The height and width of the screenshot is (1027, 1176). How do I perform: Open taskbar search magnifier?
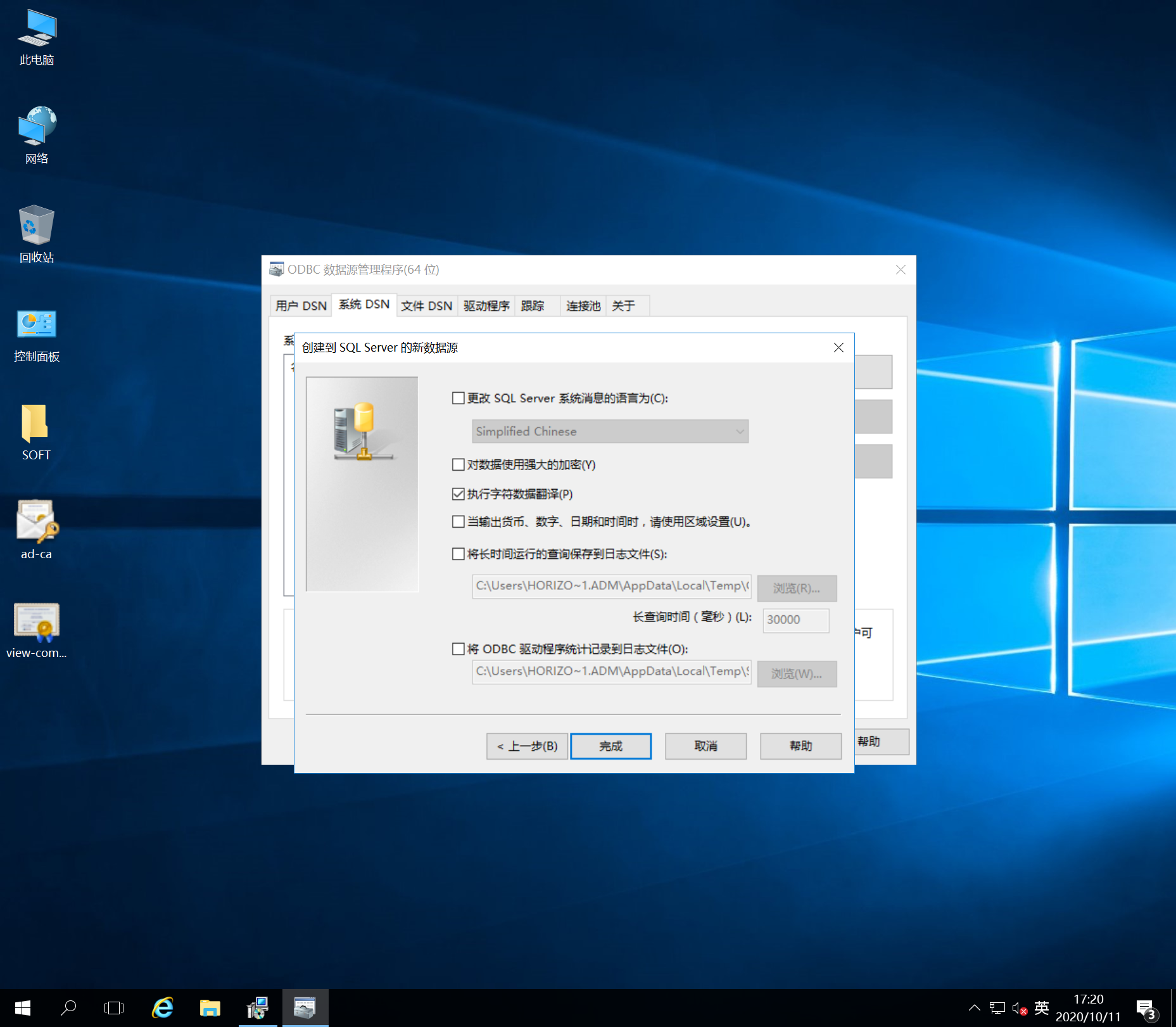68,1008
